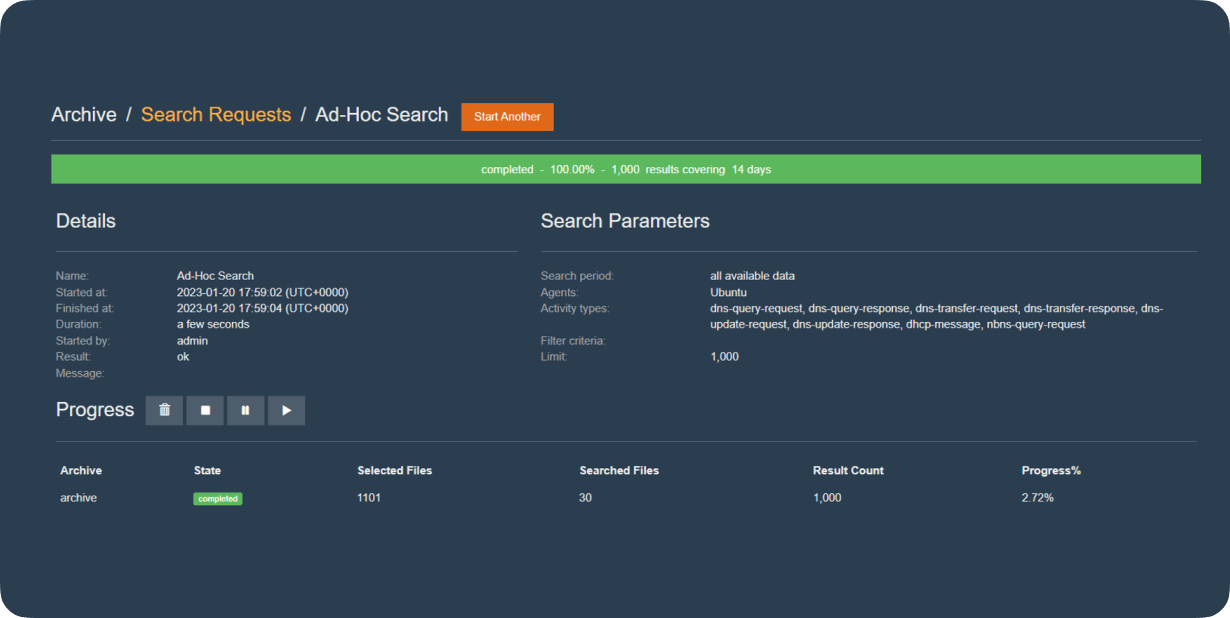This screenshot has height=618, width=1230.
Task: Pause the search using the pause icon
Action: tap(245, 410)
